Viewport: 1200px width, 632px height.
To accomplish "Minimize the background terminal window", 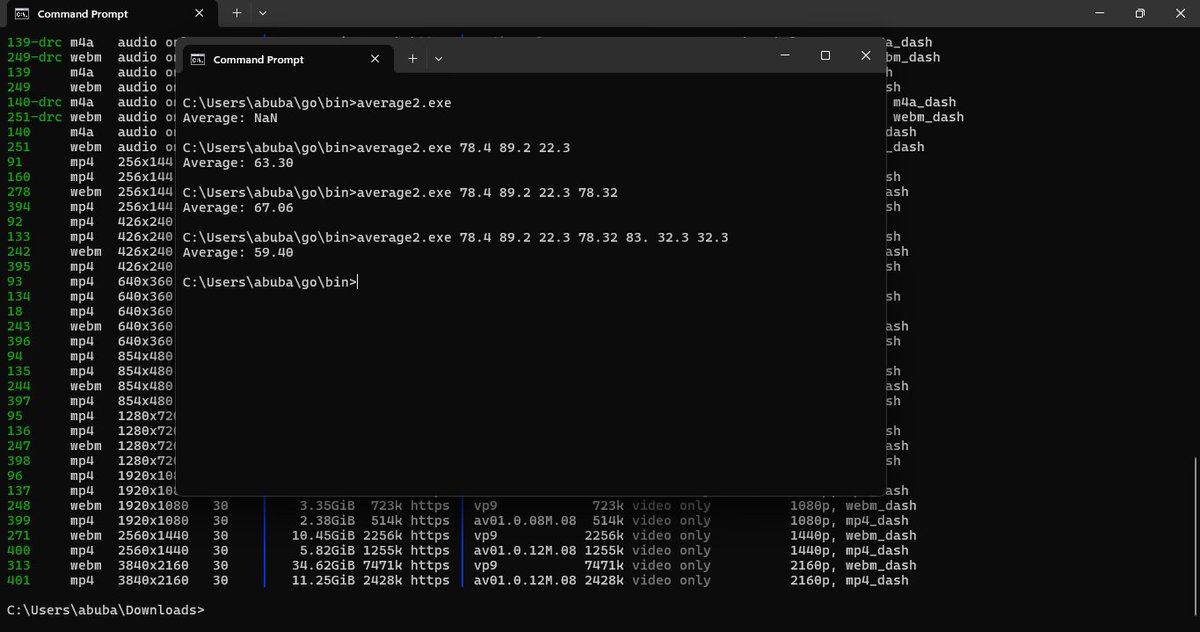I will (1098, 14).
